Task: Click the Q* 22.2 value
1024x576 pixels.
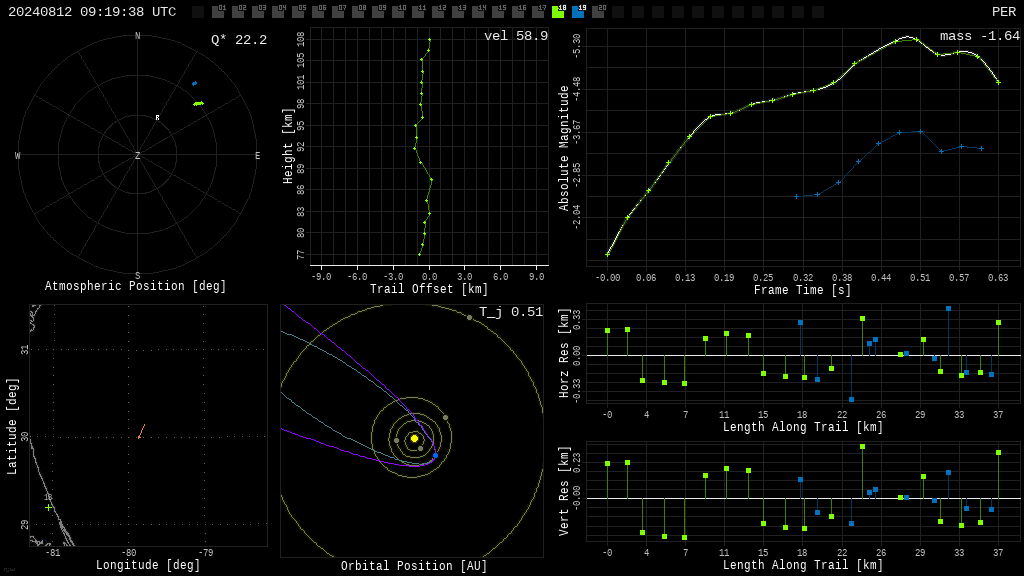Action: pos(239,40)
